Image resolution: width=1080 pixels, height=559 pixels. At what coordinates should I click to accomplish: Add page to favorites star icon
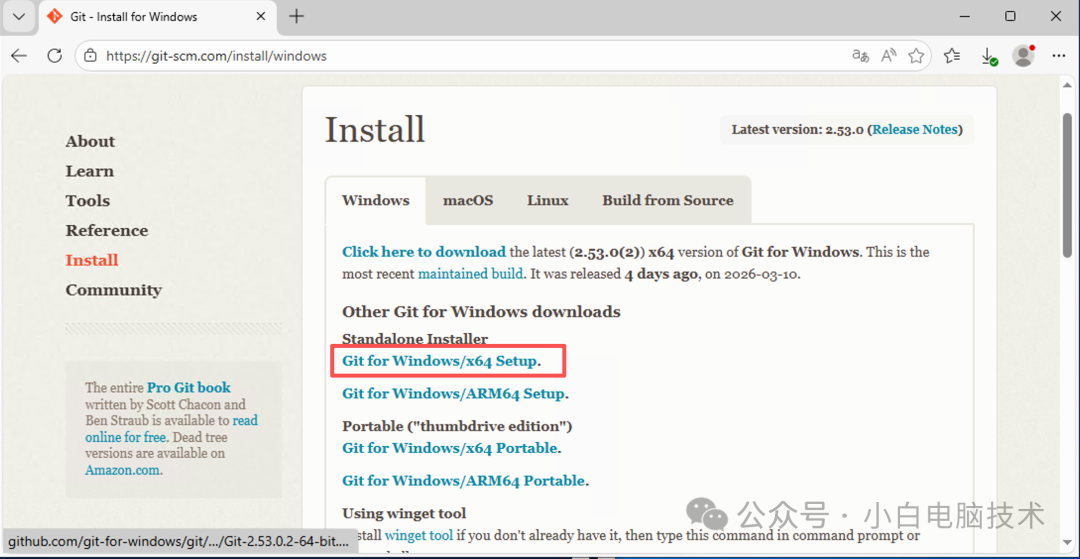[x=915, y=56]
